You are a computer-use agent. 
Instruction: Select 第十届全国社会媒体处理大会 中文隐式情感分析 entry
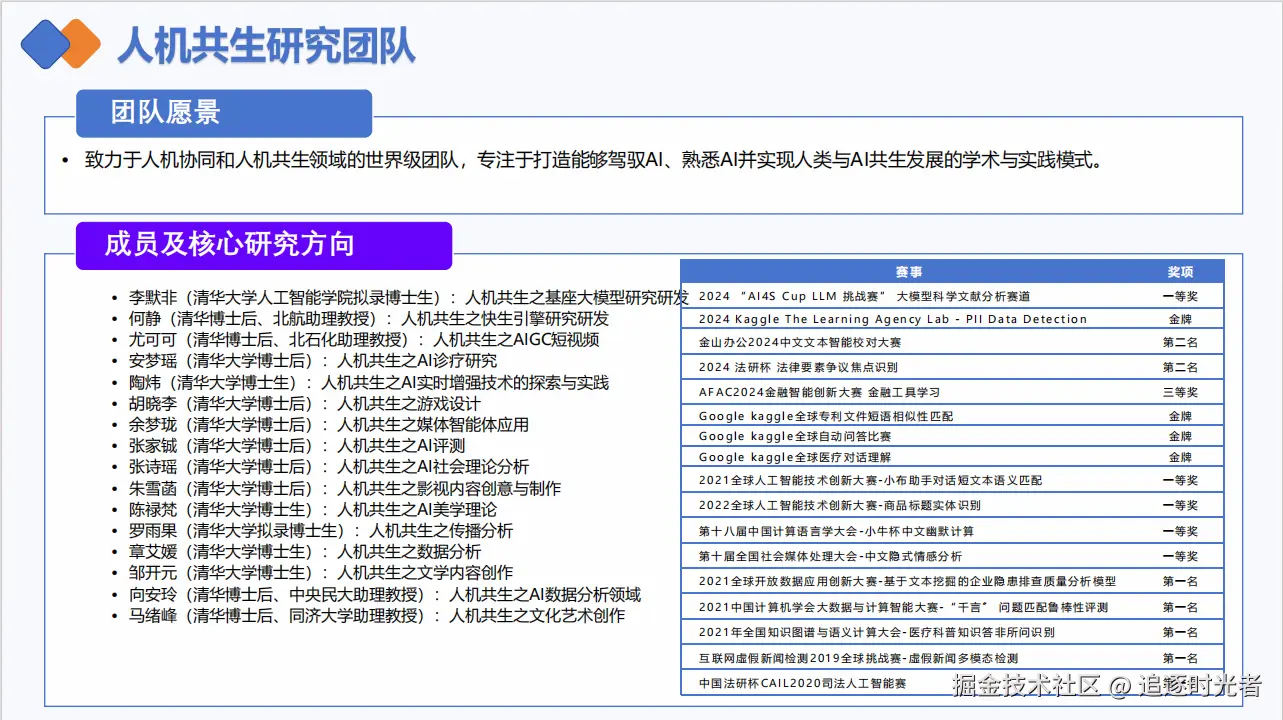[x=830, y=556]
